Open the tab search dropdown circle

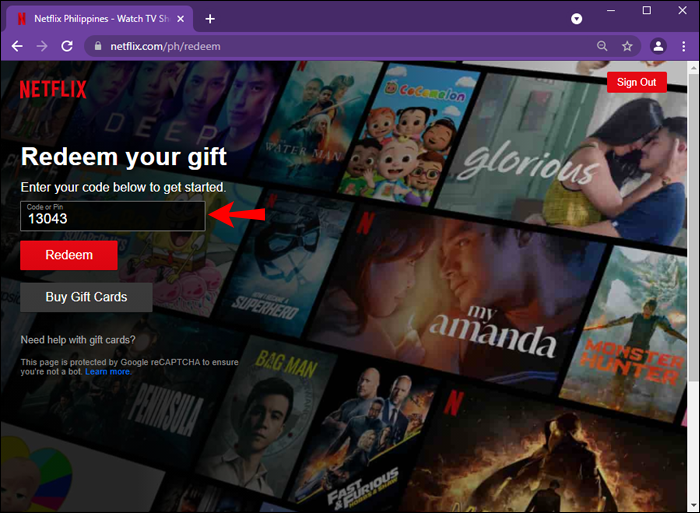coord(576,19)
